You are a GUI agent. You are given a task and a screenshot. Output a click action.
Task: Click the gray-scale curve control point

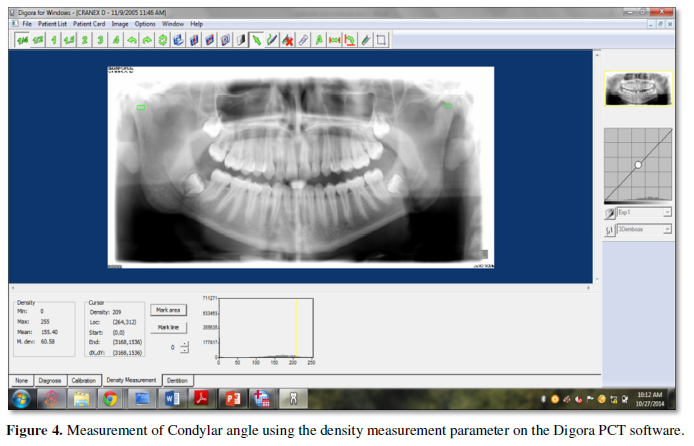[x=638, y=164]
